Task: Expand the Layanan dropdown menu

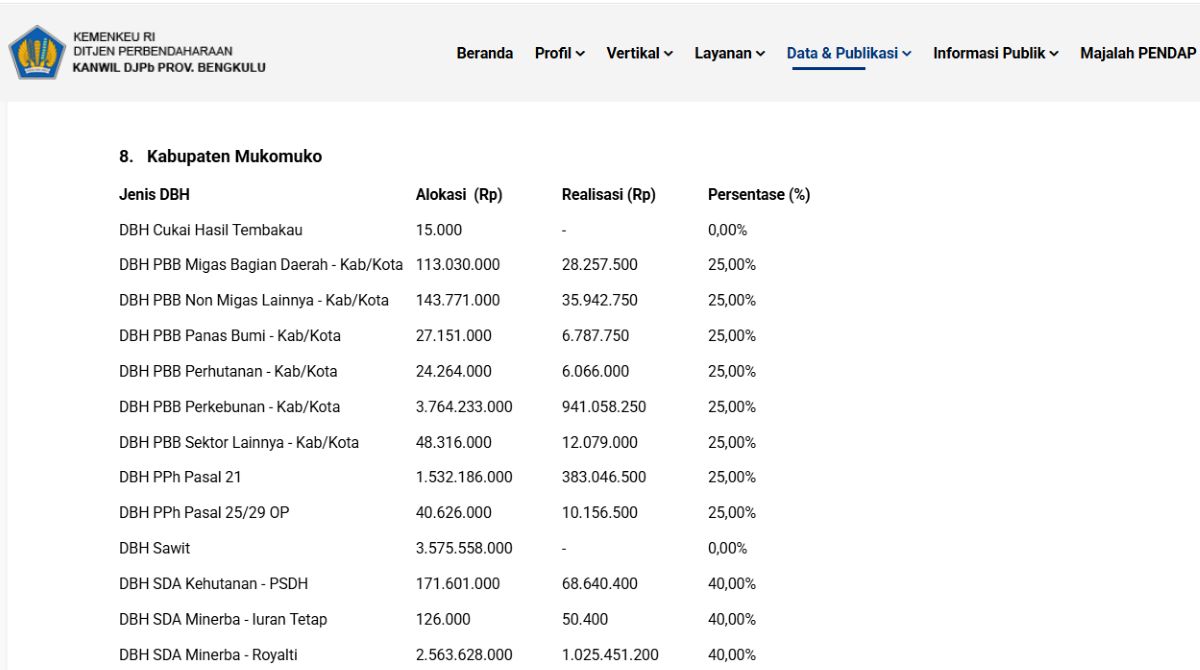Action: pos(730,53)
